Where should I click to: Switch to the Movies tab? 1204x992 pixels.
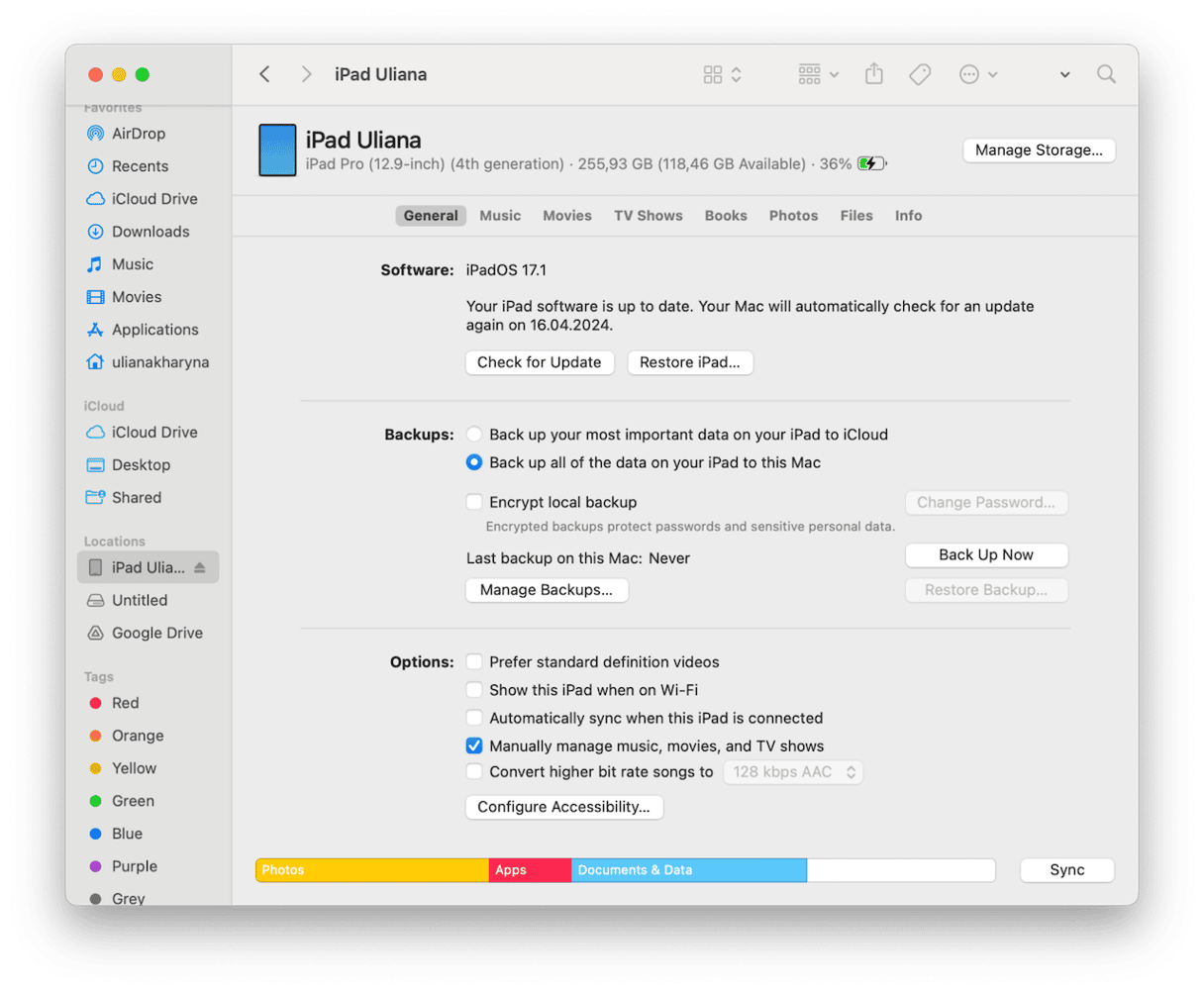[567, 216]
